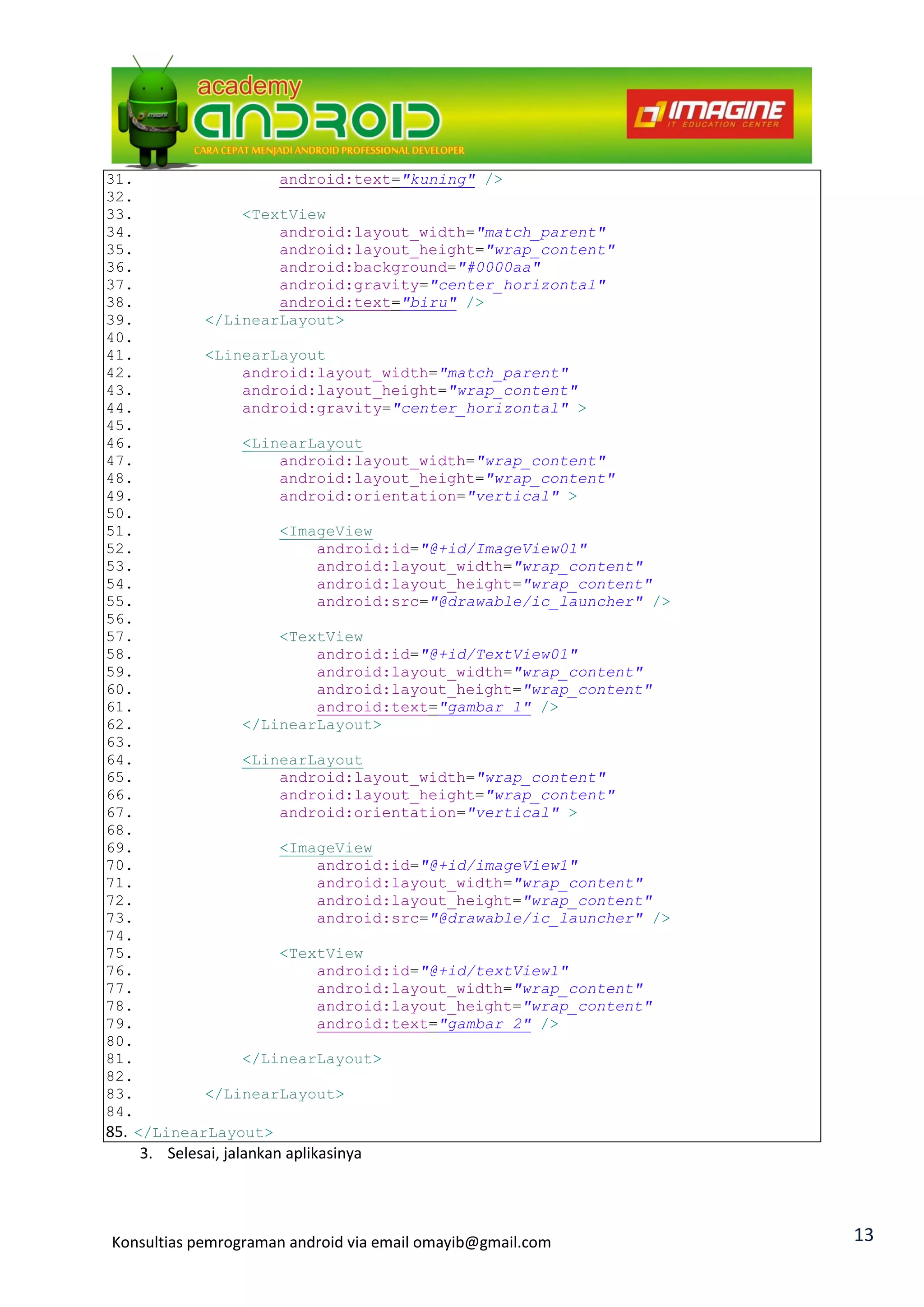This screenshot has height=1307, width=924.
Task: Click the email omayib@gmail.com in footer
Action: [482, 1242]
